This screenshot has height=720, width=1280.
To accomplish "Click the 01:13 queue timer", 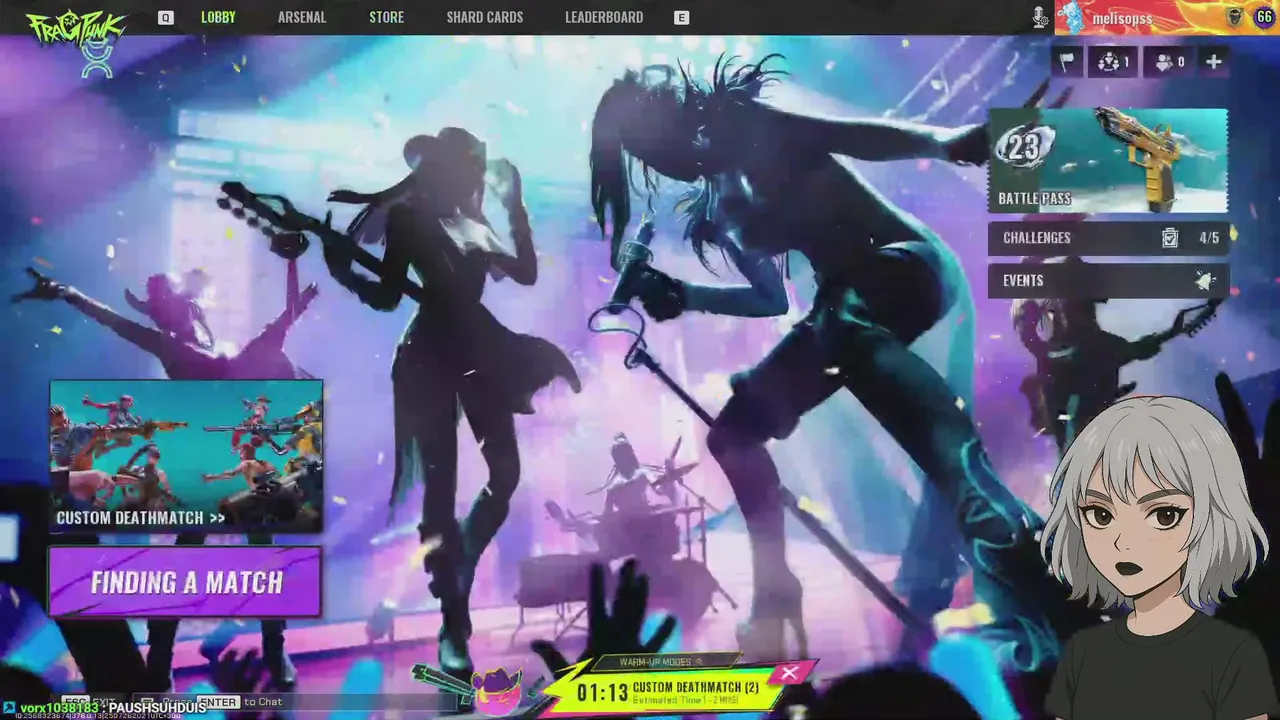I will 602,692.
